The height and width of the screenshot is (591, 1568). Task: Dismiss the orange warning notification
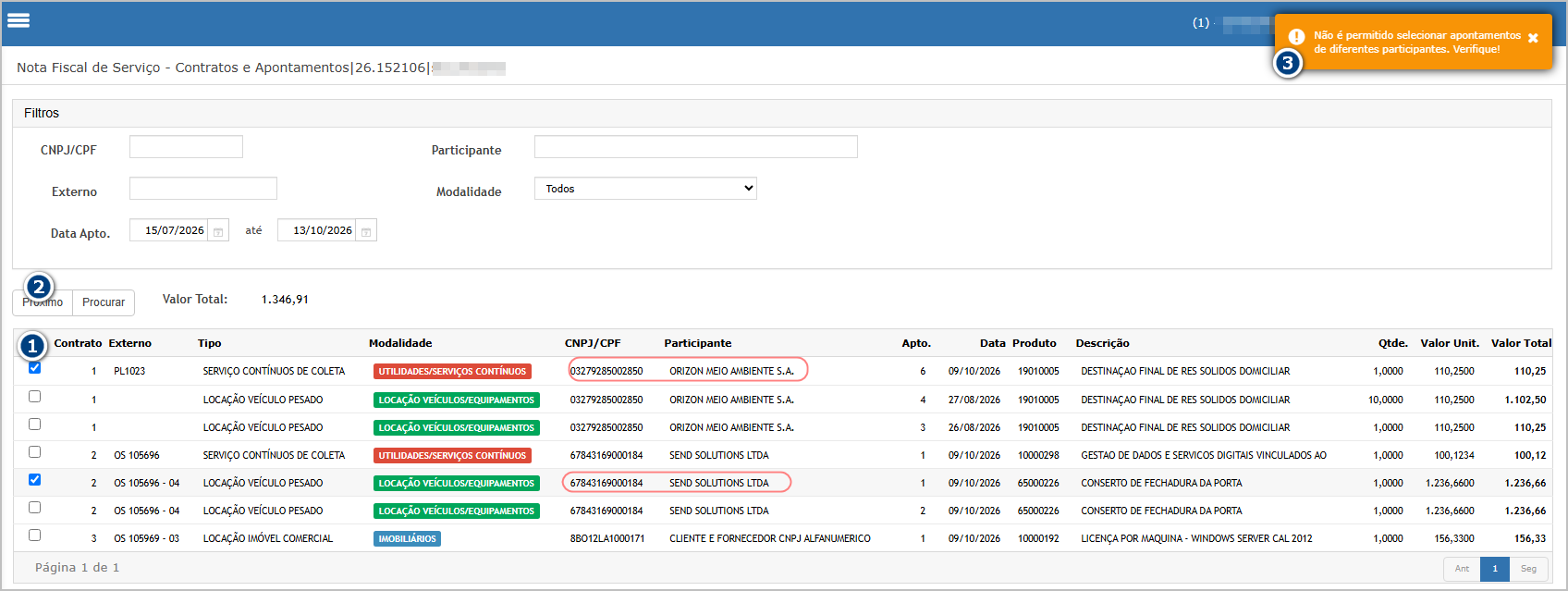coord(1533,38)
